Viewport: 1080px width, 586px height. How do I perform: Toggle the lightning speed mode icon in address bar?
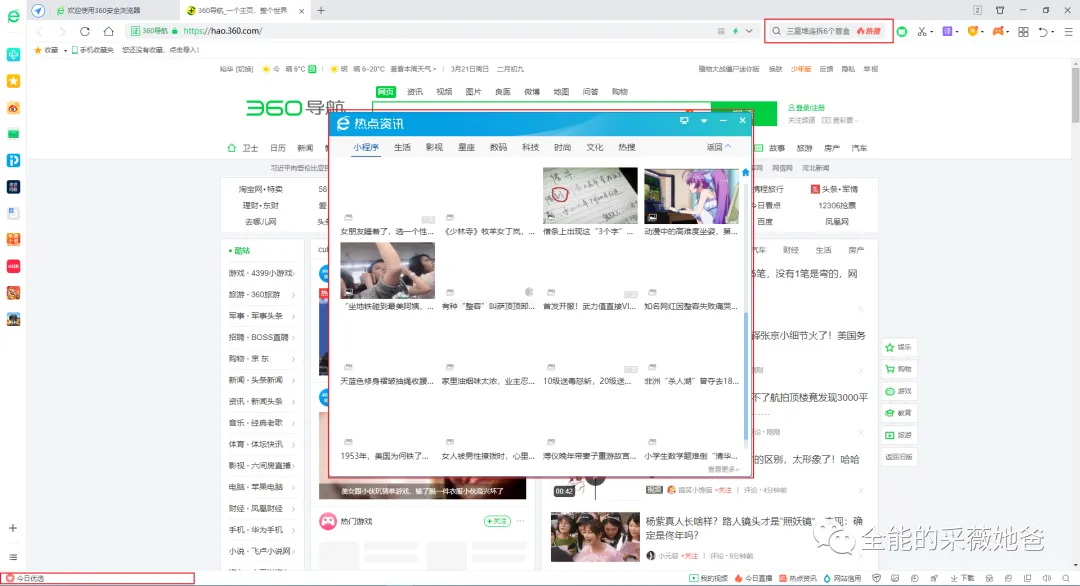[x=736, y=31]
